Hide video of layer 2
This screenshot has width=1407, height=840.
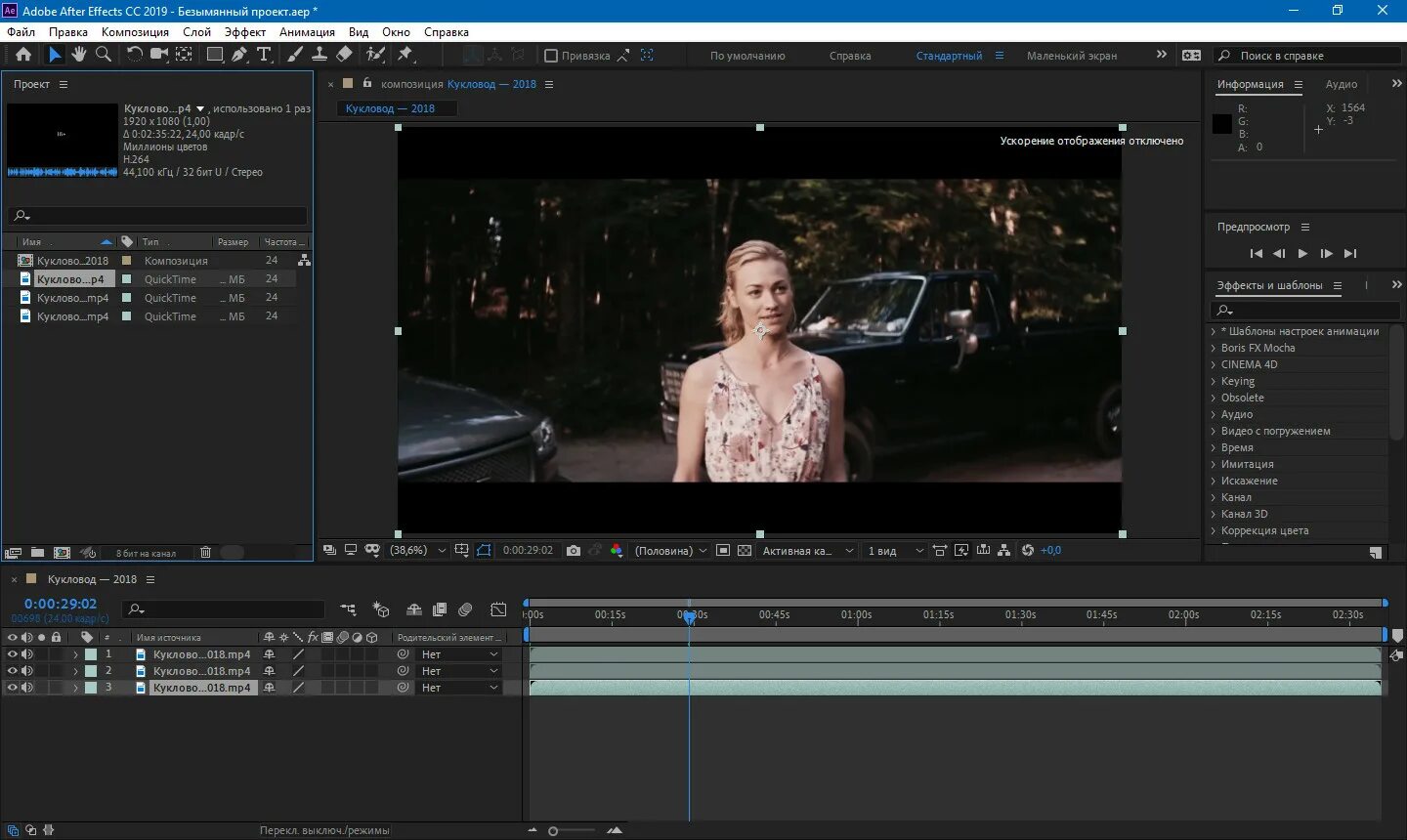click(13, 671)
